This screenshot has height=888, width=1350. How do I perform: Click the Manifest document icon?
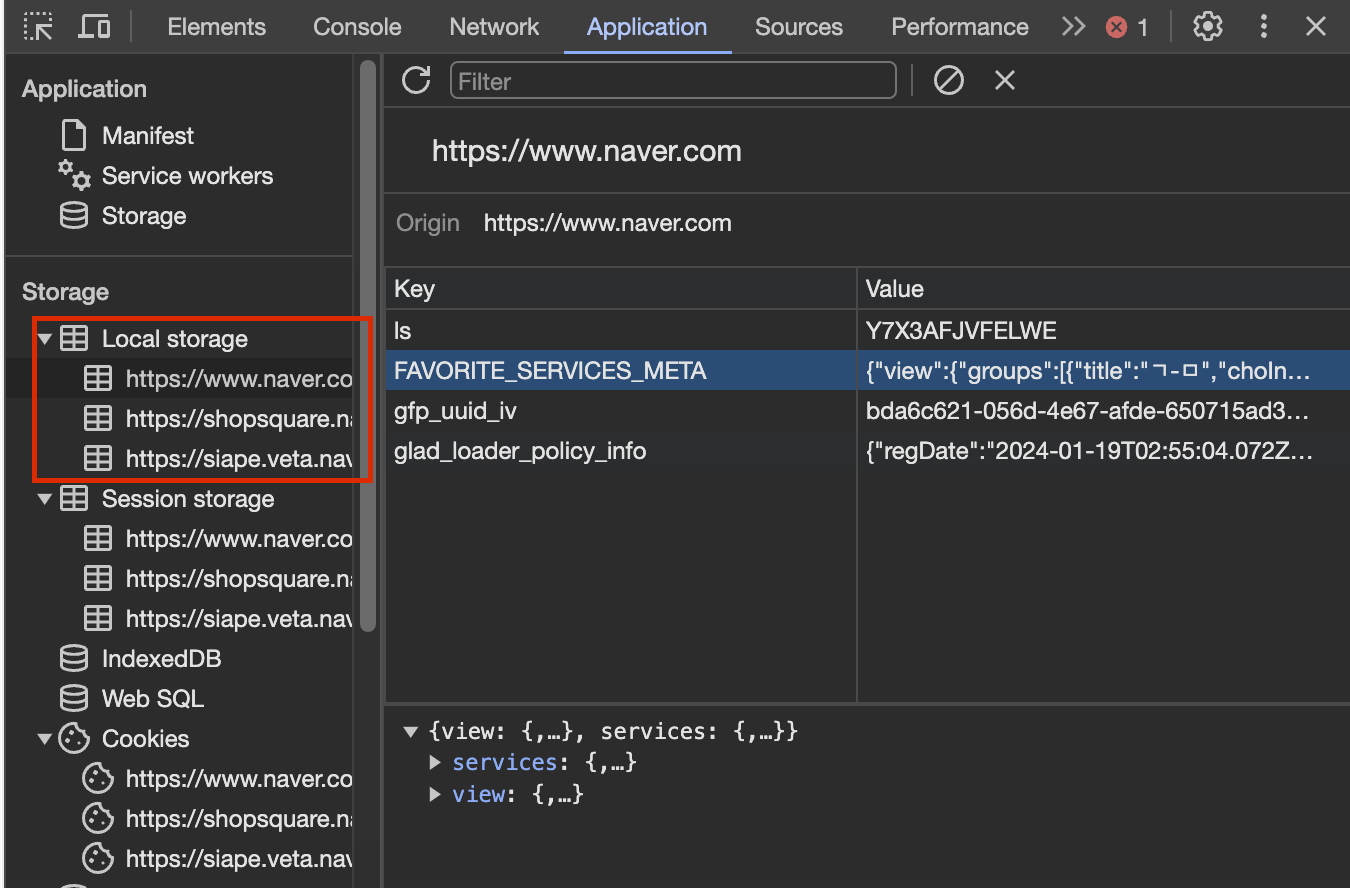(x=74, y=135)
